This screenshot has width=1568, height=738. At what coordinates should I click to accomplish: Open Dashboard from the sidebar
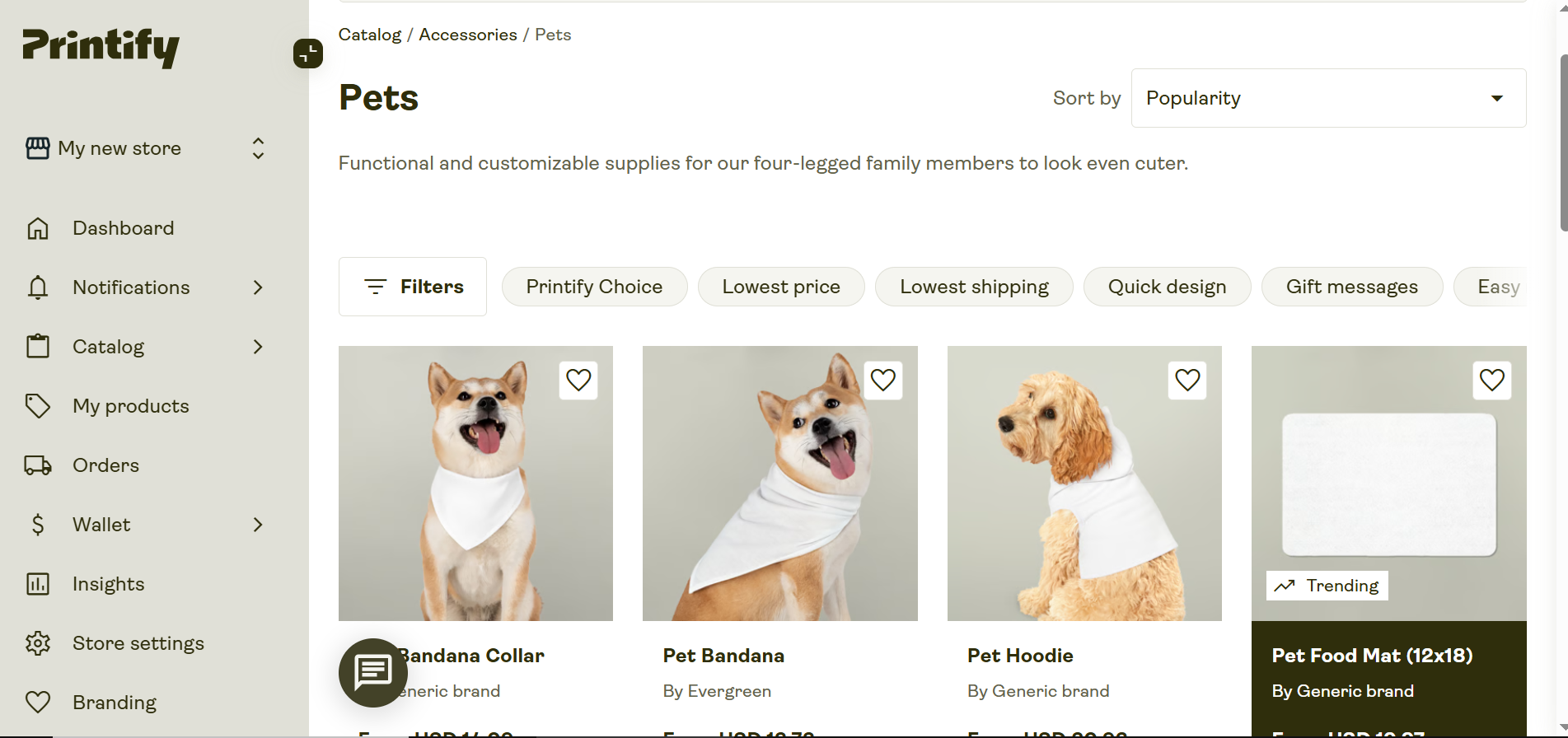pos(123,228)
